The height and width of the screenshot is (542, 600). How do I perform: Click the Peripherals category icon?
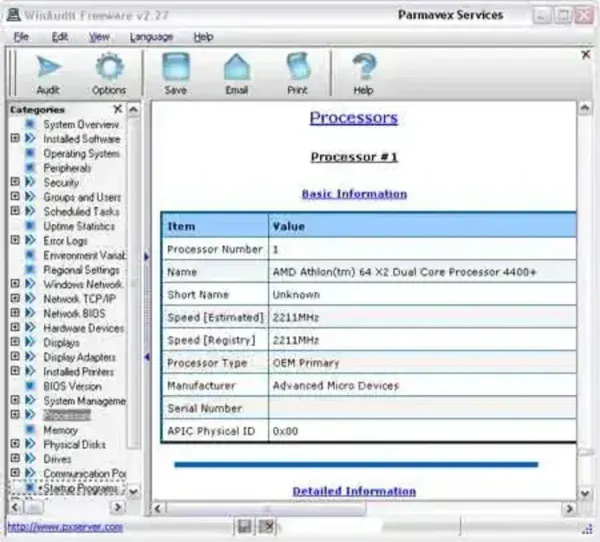pyautogui.click(x=30, y=168)
